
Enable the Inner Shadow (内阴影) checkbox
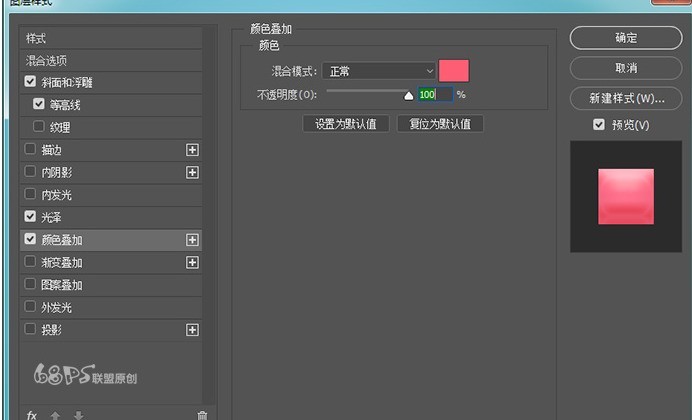click(30, 171)
